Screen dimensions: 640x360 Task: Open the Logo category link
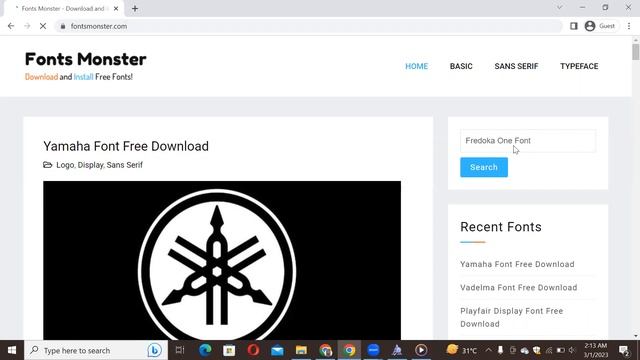click(65, 165)
